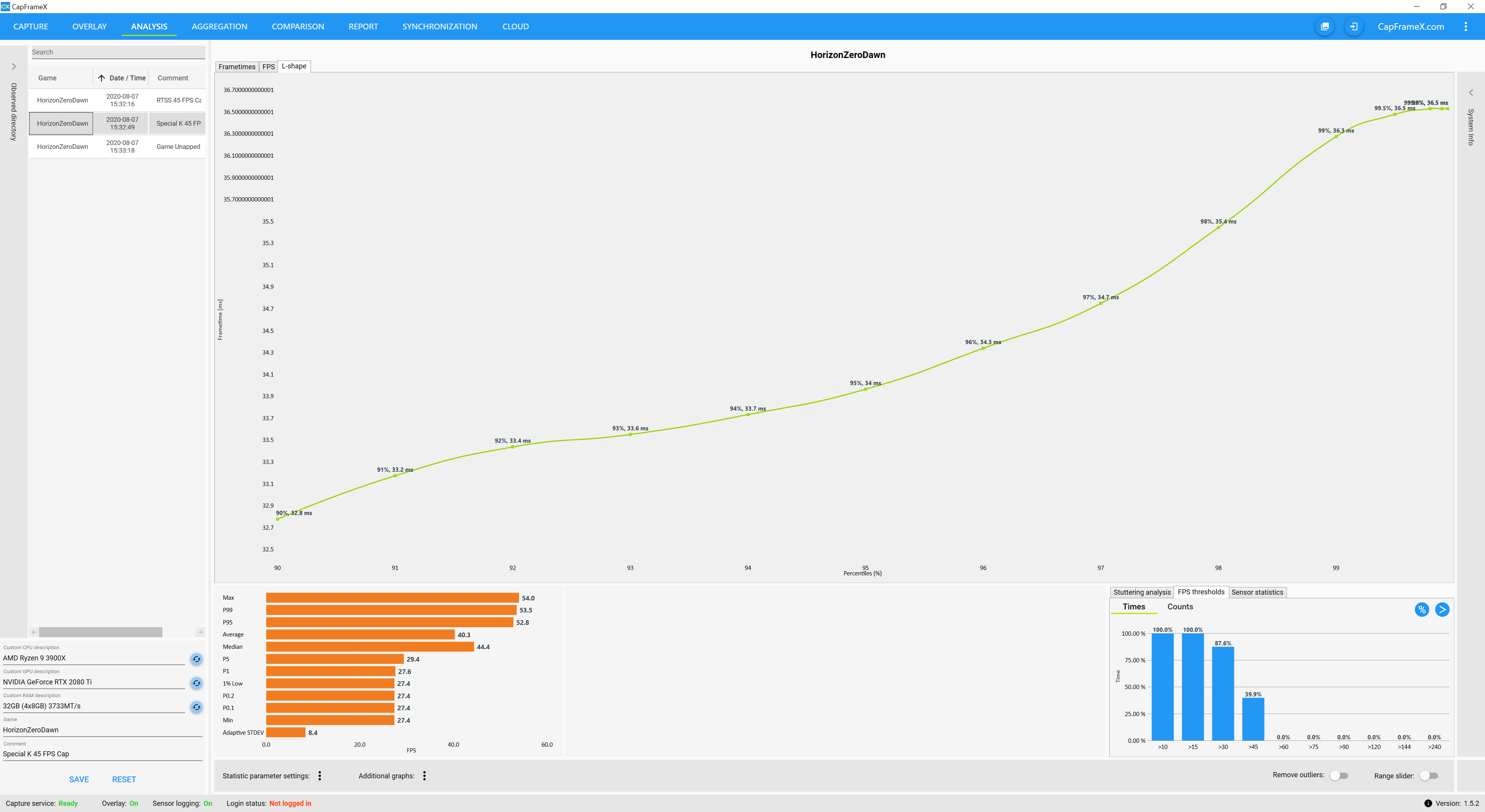Expand the Observed directory panel
The width and height of the screenshot is (1485, 812).
14,67
